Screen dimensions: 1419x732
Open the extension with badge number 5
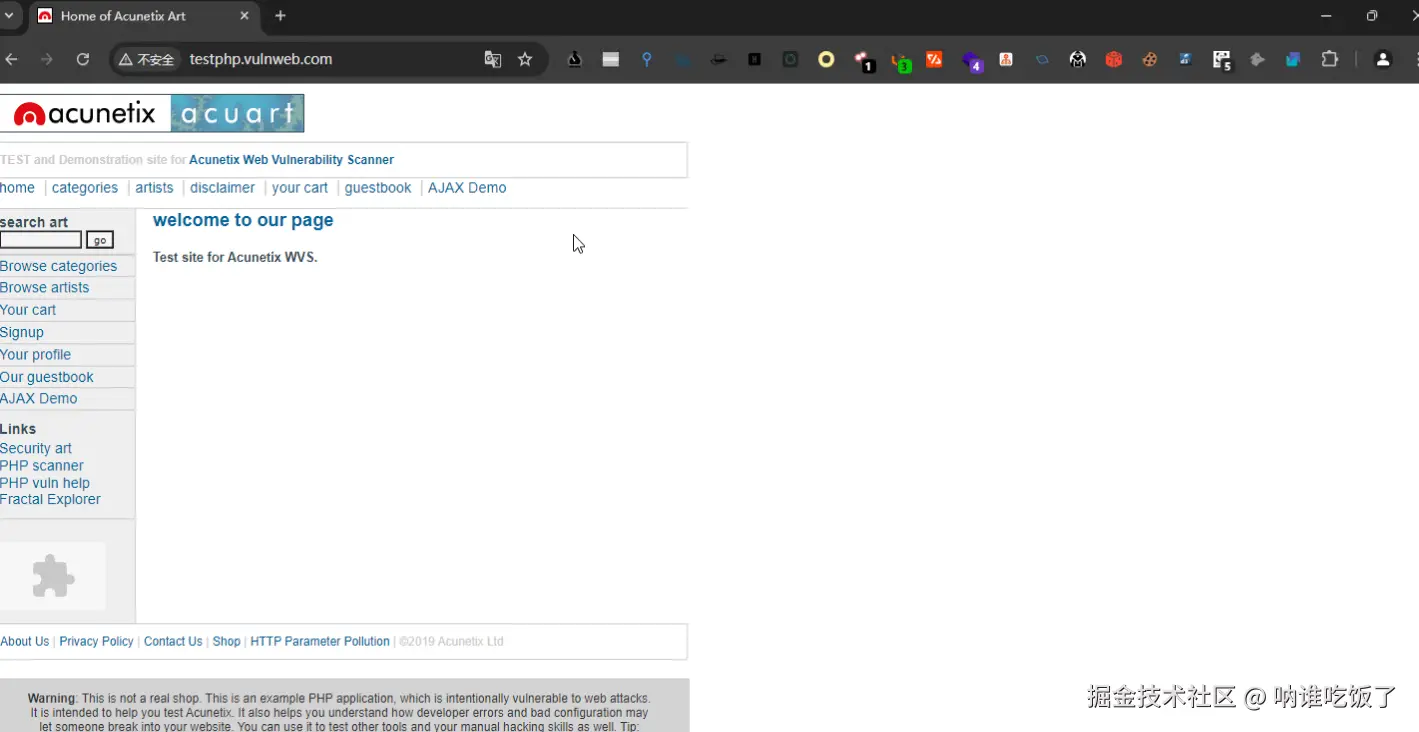[x=1222, y=61]
